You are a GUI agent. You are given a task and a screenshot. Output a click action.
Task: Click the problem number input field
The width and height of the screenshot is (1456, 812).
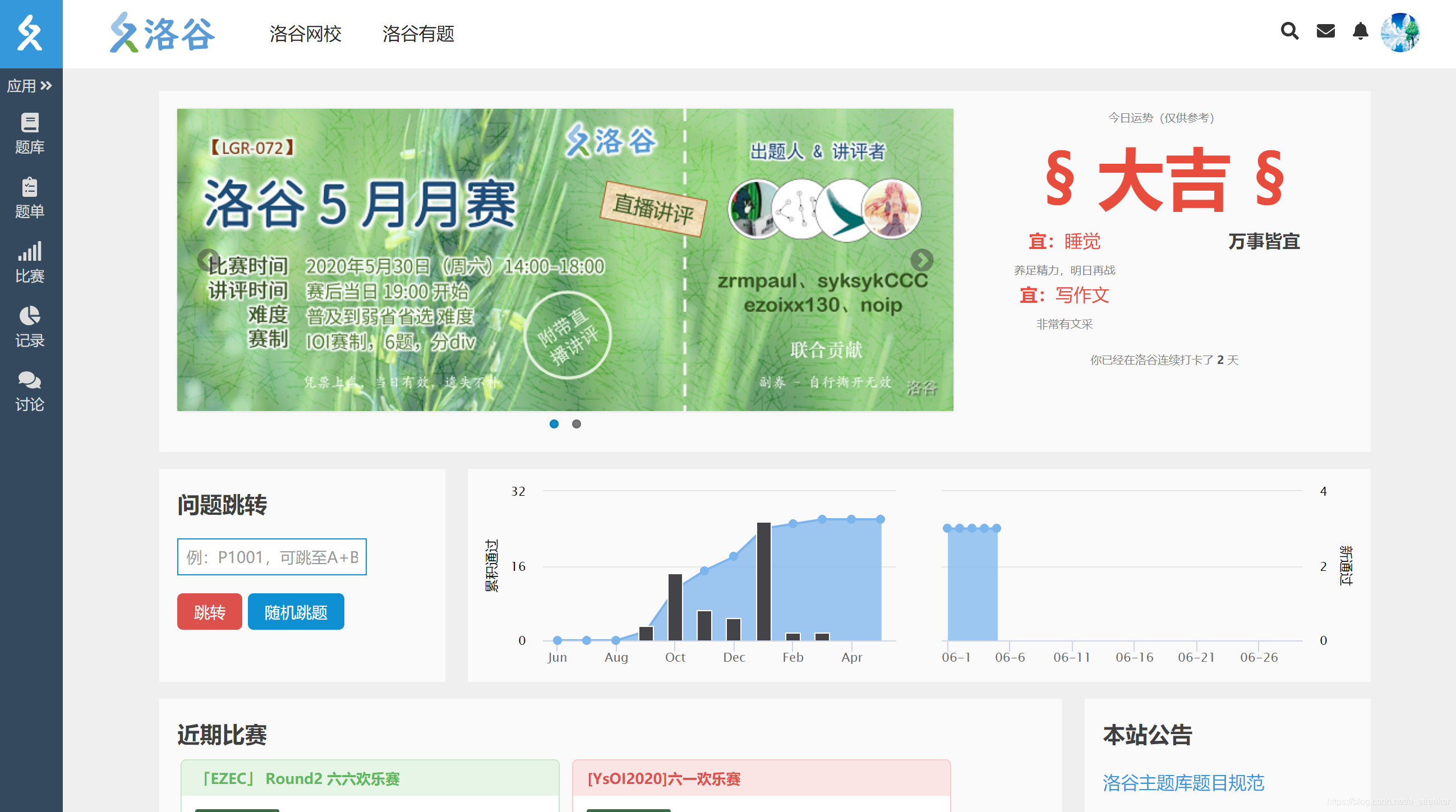pyautogui.click(x=272, y=557)
